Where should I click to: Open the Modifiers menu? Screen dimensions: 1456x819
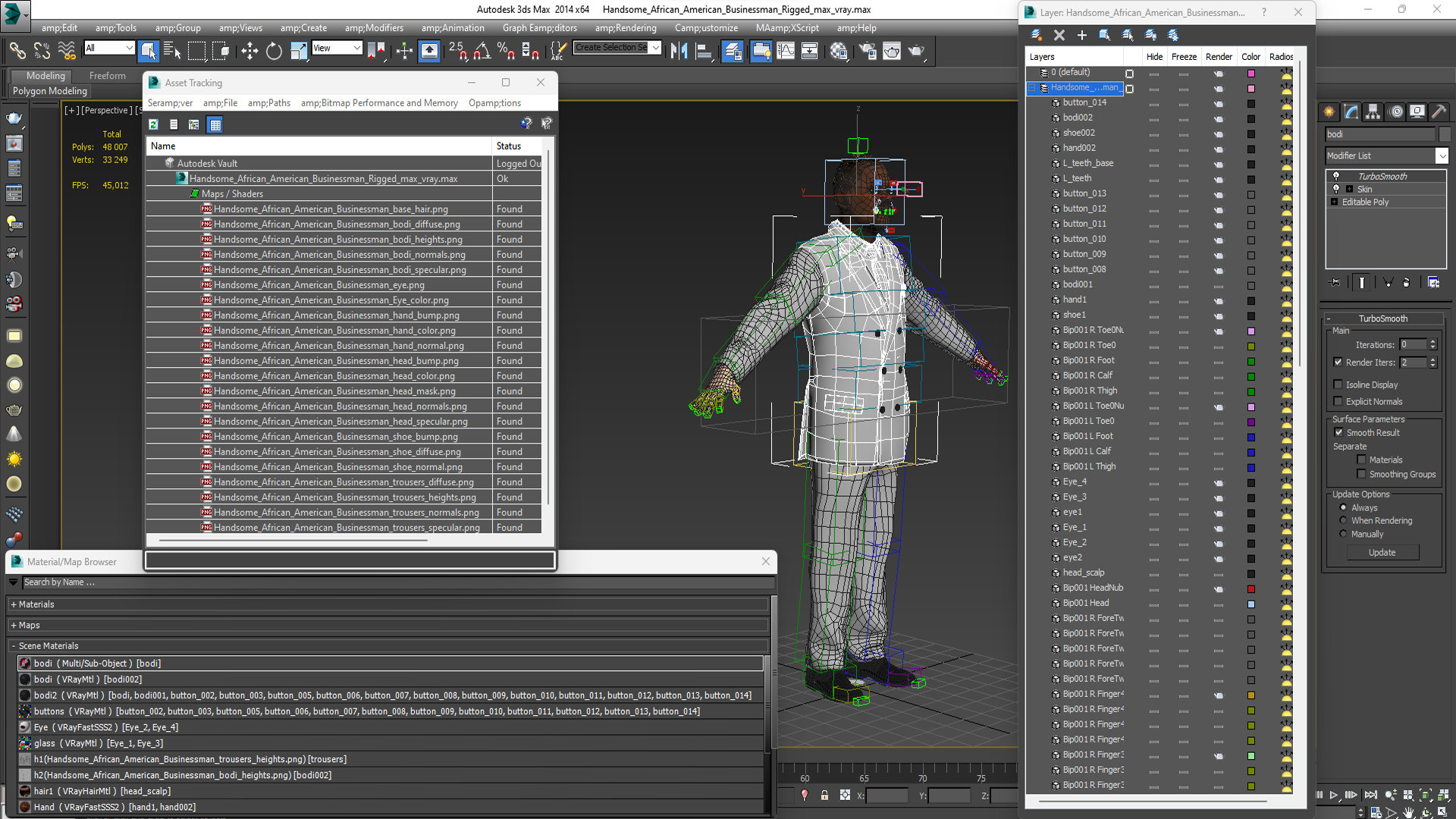click(374, 28)
